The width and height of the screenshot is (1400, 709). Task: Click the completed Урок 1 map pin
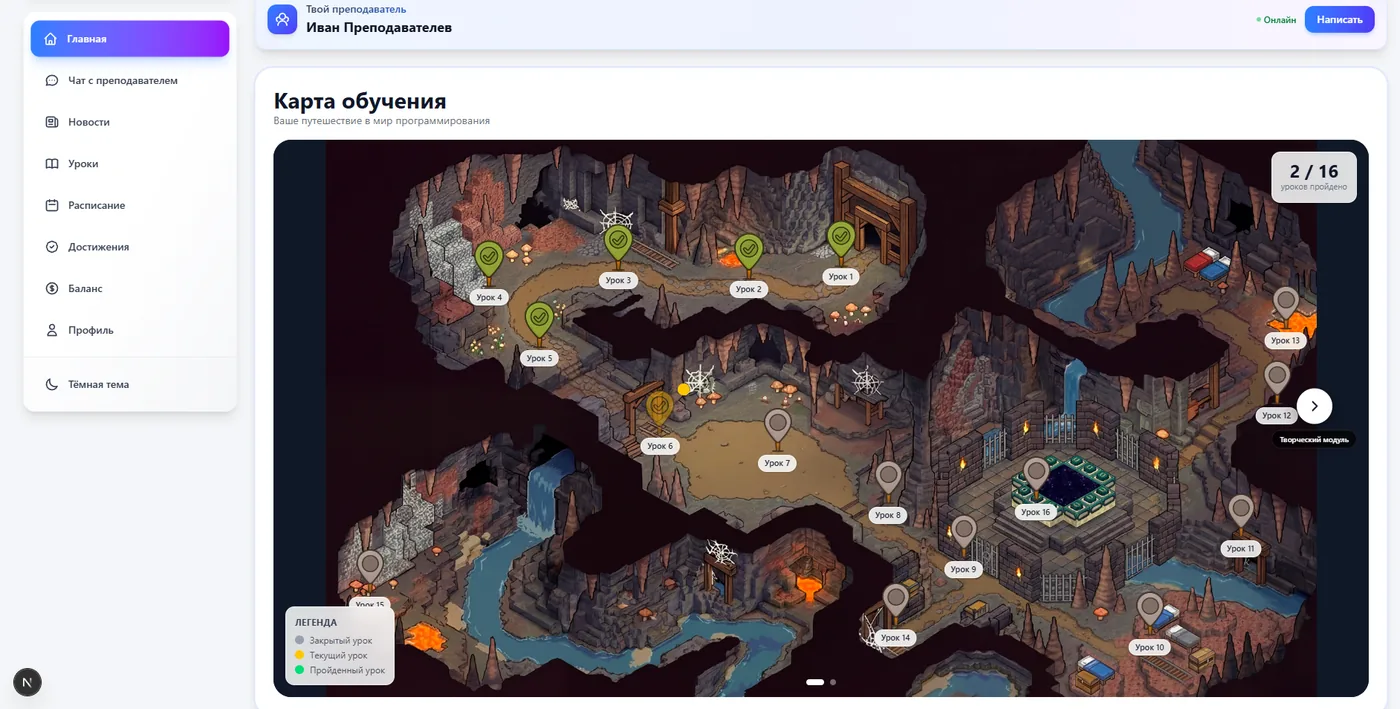point(841,240)
